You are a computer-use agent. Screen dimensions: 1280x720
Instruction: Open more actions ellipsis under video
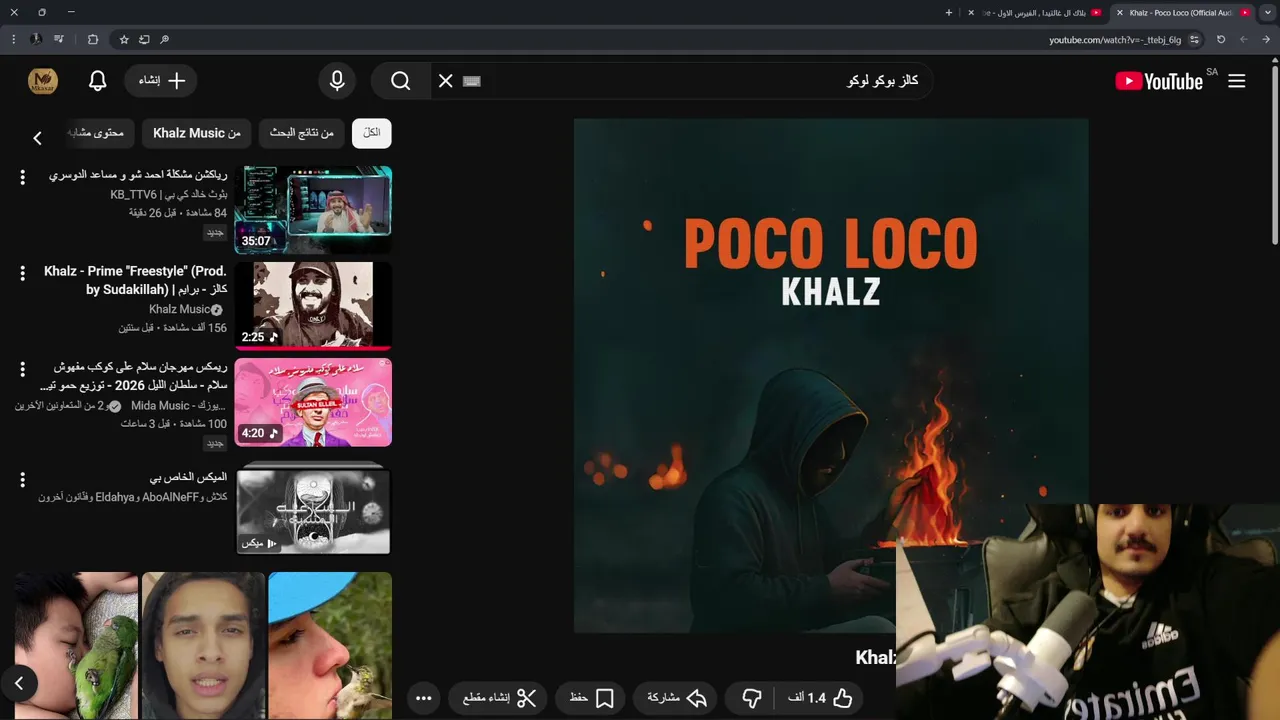pos(423,698)
